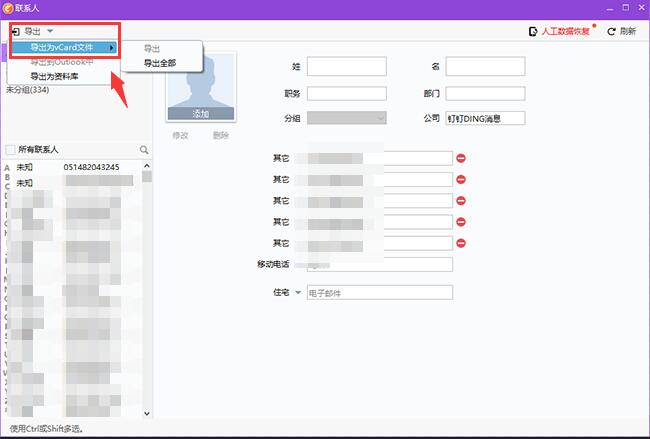Focus the 姓 surname field
The width and height of the screenshot is (650, 439).
pos(347,66)
